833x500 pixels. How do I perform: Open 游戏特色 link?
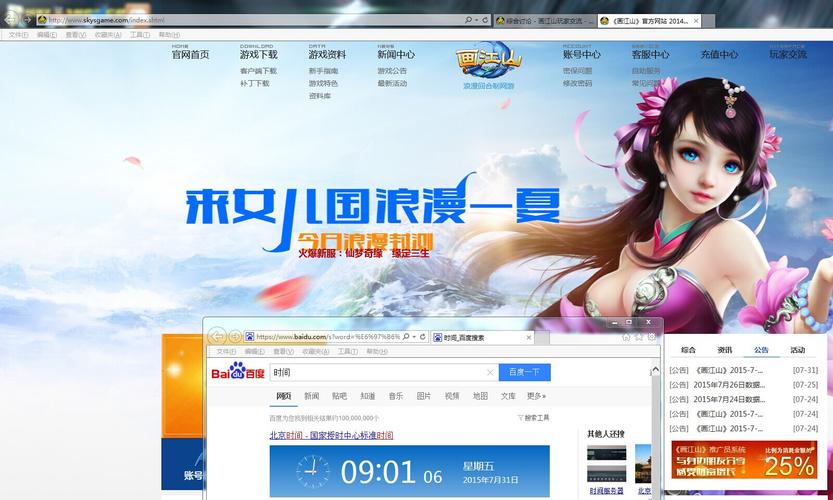tap(324, 83)
